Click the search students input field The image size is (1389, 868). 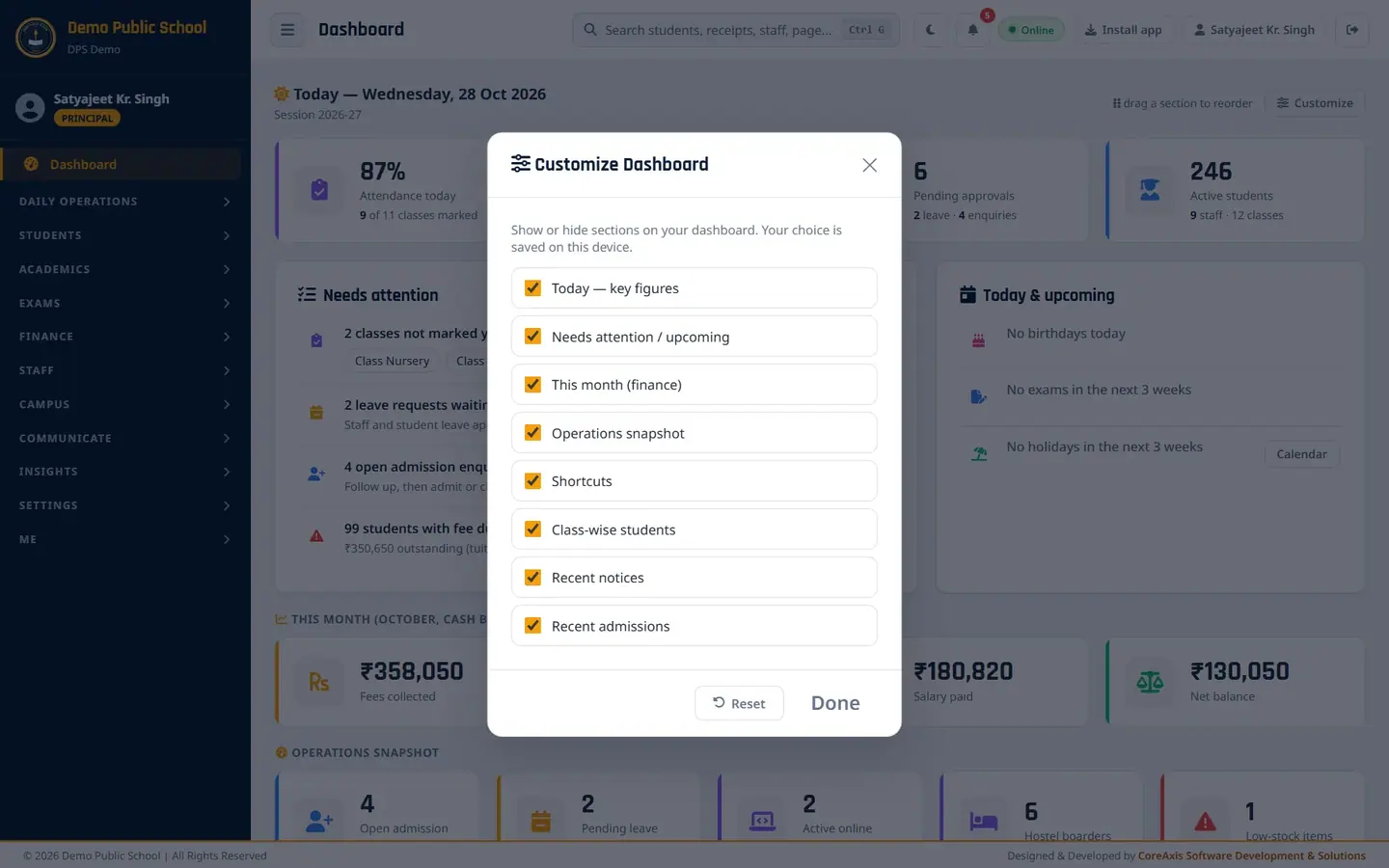(x=736, y=30)
